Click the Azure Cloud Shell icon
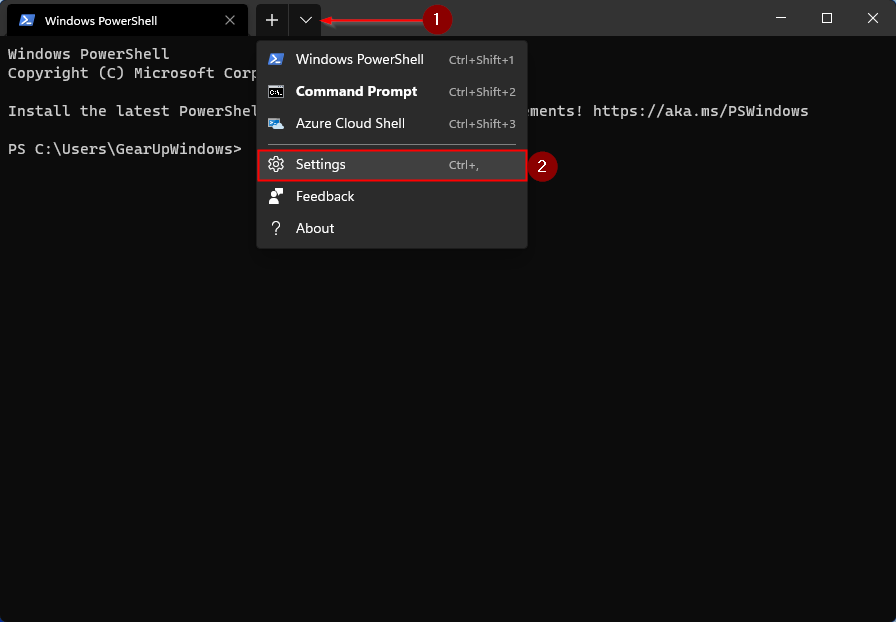 (x=275, y=123)
